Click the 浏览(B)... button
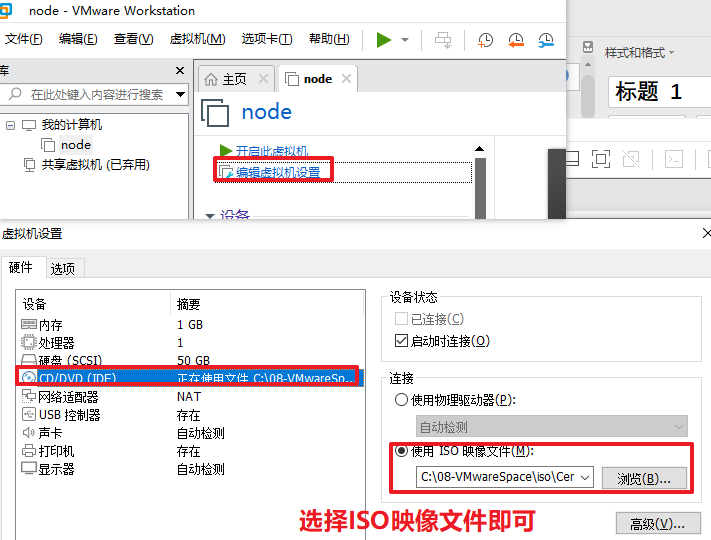Viewport: 711px width, 540px height. 644,478
